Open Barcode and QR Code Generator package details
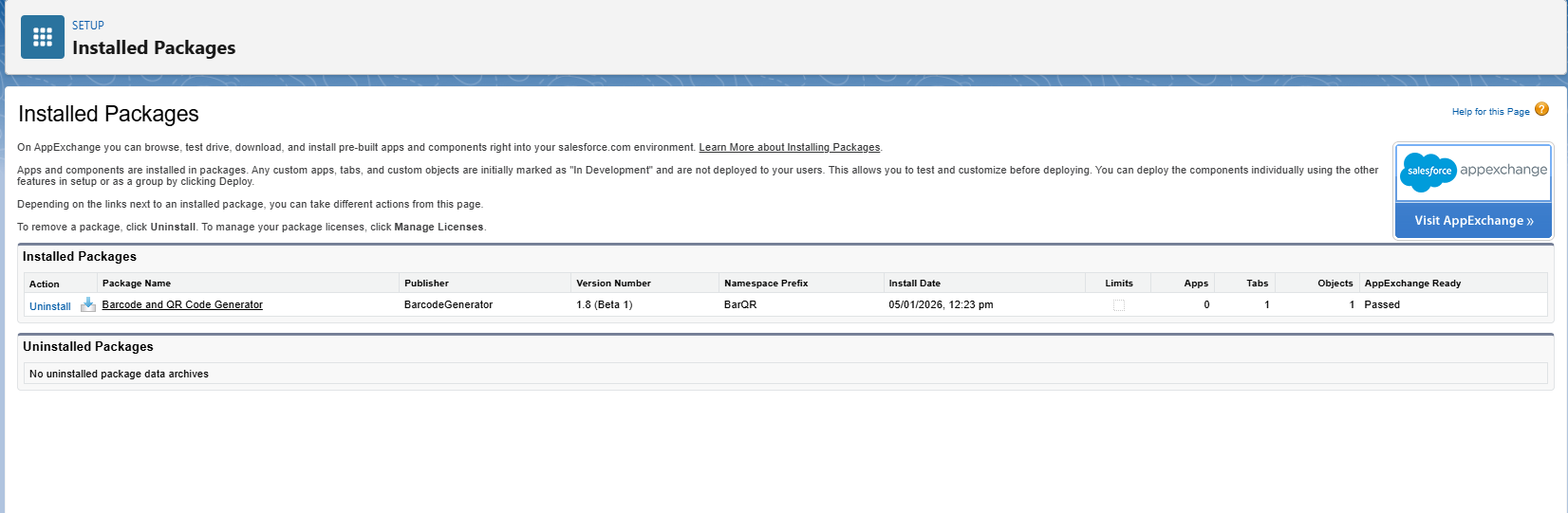The height and width of the screenshot is (513, 1568). tap(182, 305)
